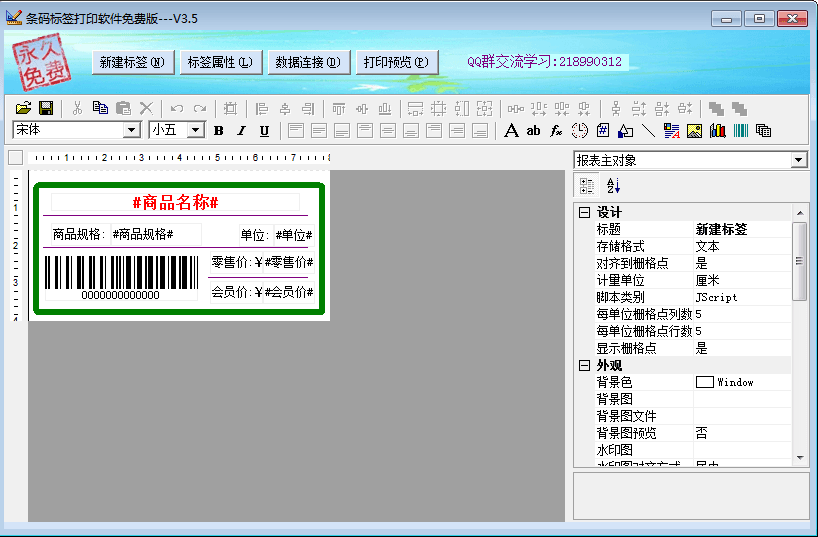Toggle underline text formatting
This screenshot has width=818, height=537.
click(x=264, y=131)
